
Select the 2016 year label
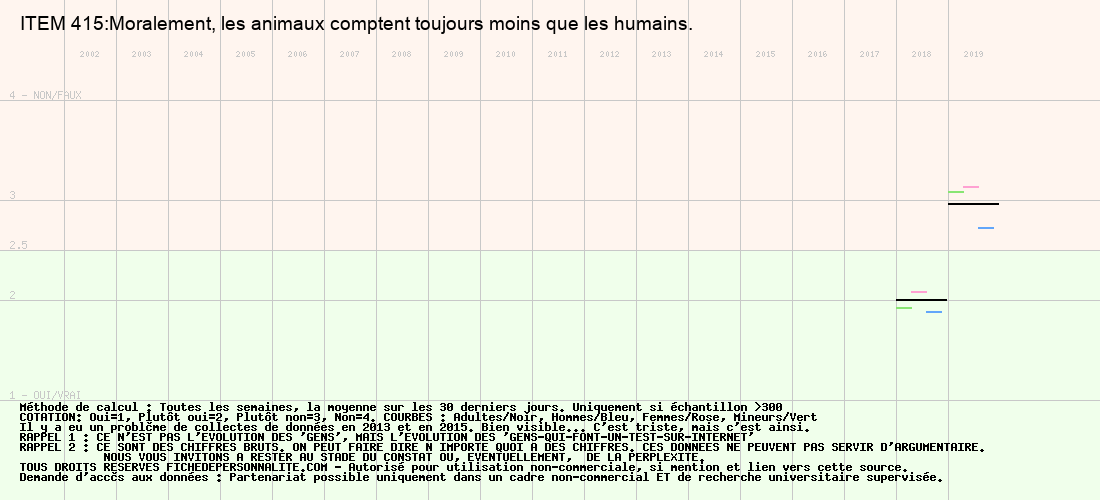tap(817, 54)
